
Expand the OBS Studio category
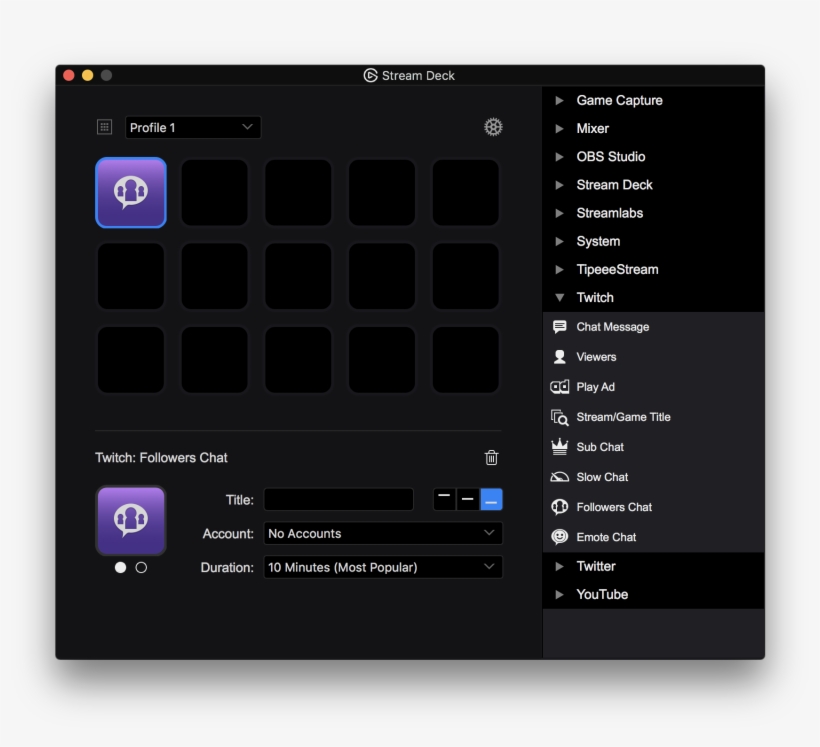click(x=560, y=156)
